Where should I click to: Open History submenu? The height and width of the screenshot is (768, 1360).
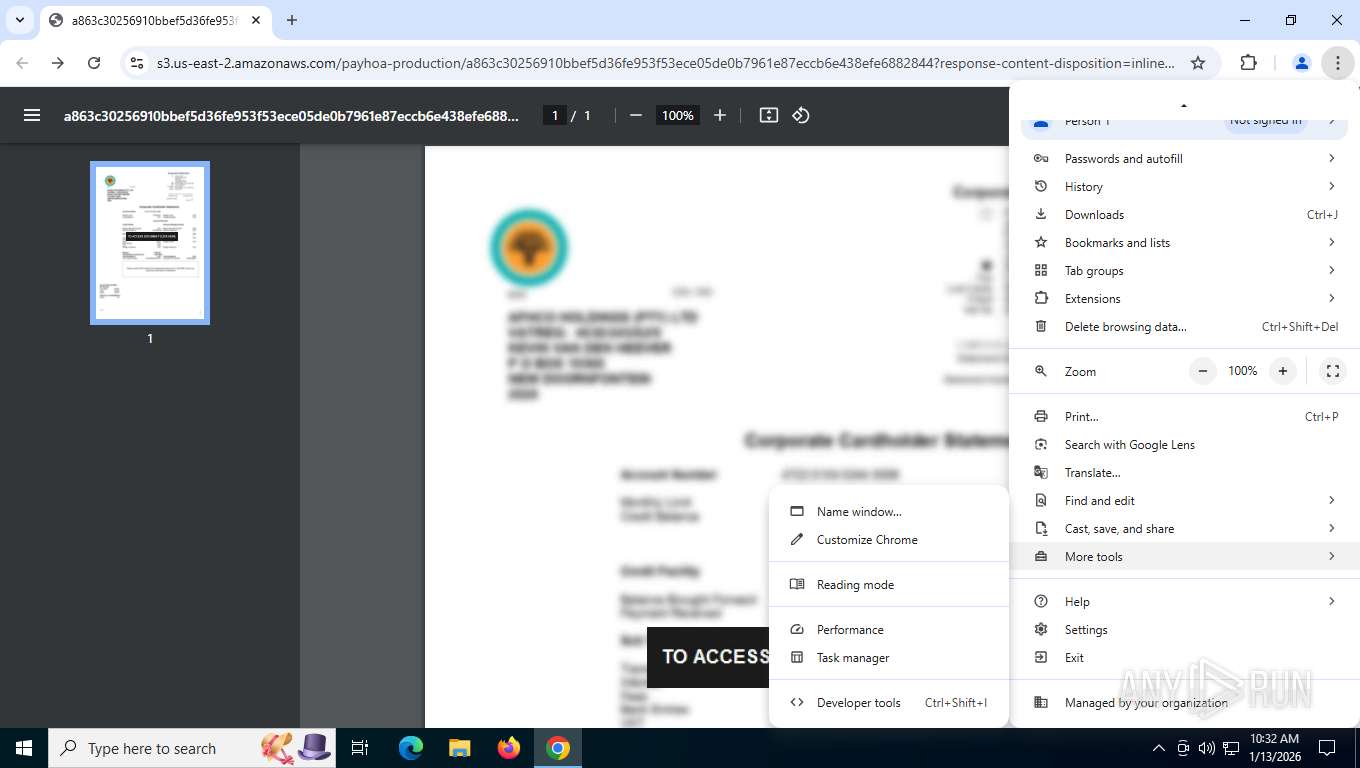[x=1185, y=187]
